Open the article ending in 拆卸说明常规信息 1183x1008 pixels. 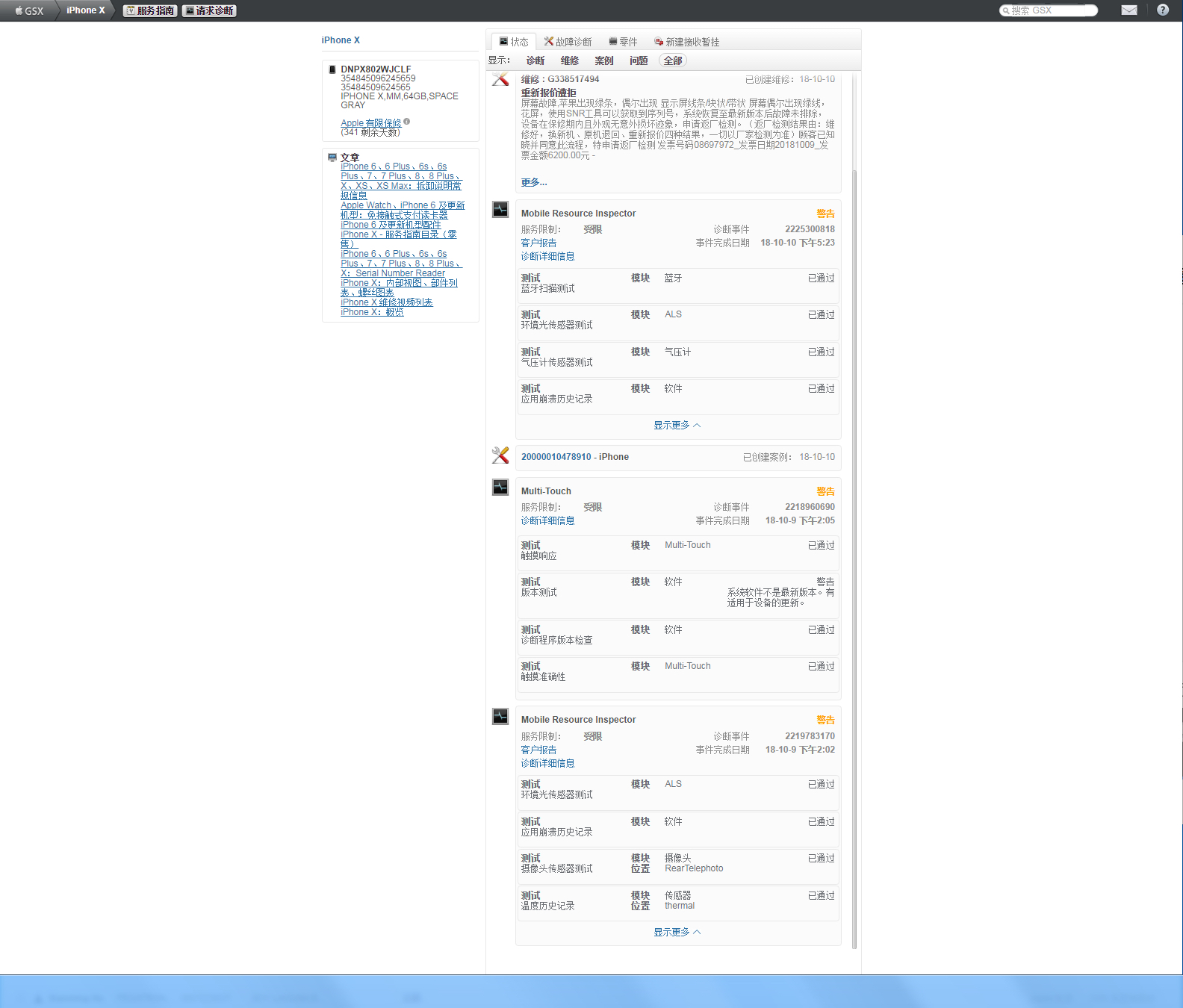(401, 181)
